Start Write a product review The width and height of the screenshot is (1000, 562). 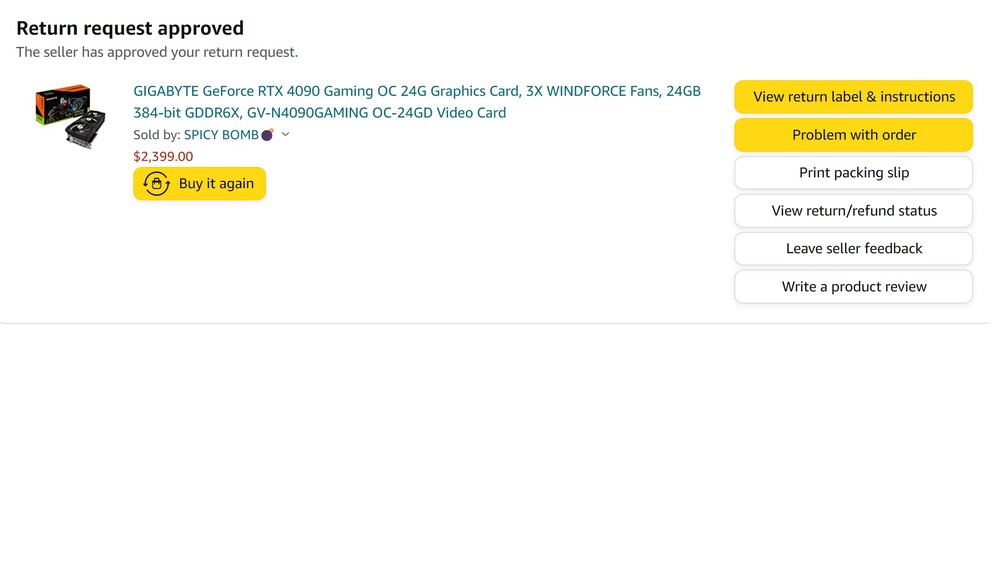[x=853, y=287]
